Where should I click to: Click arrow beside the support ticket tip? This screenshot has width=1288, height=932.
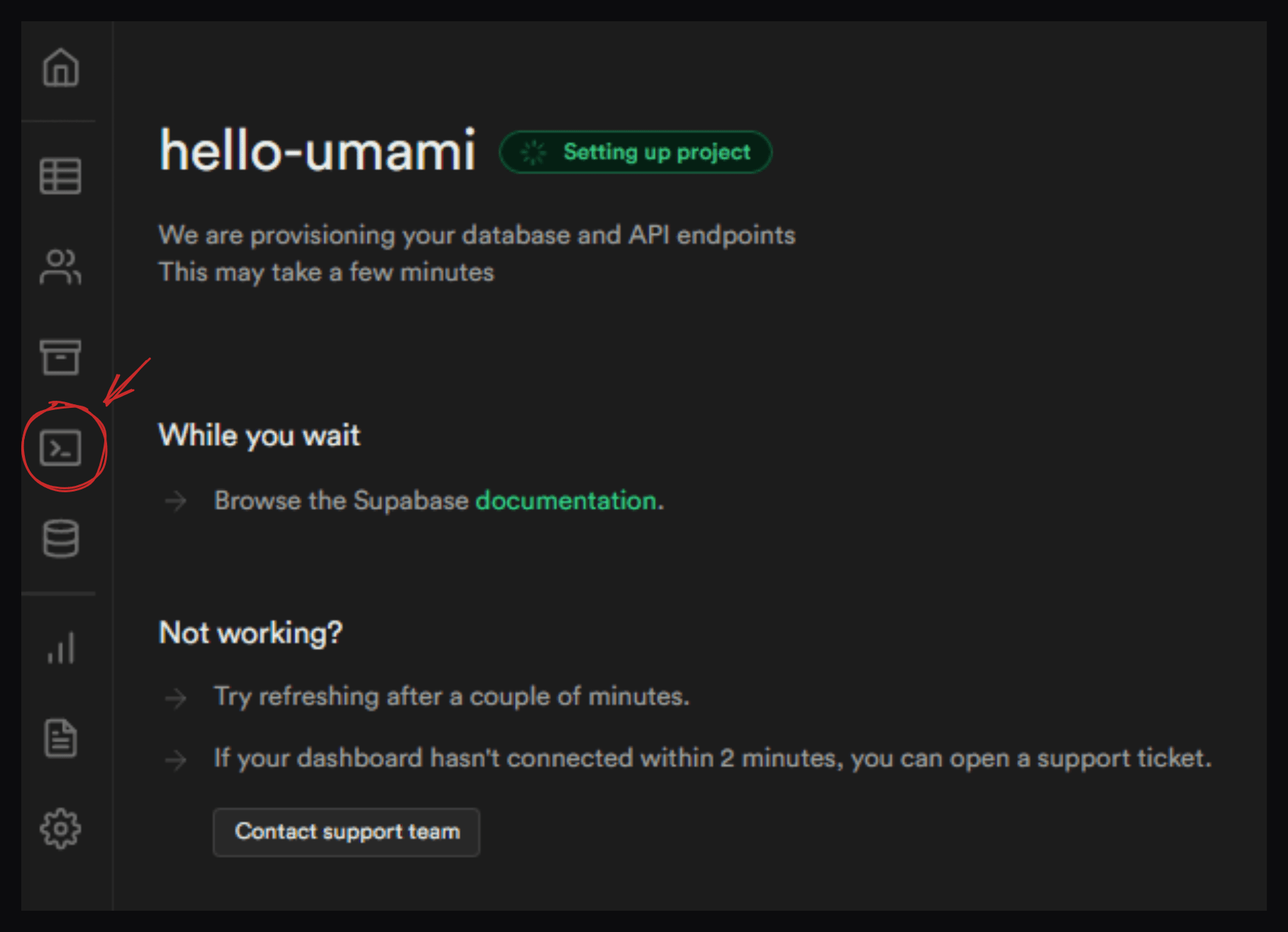click(175, 760)
